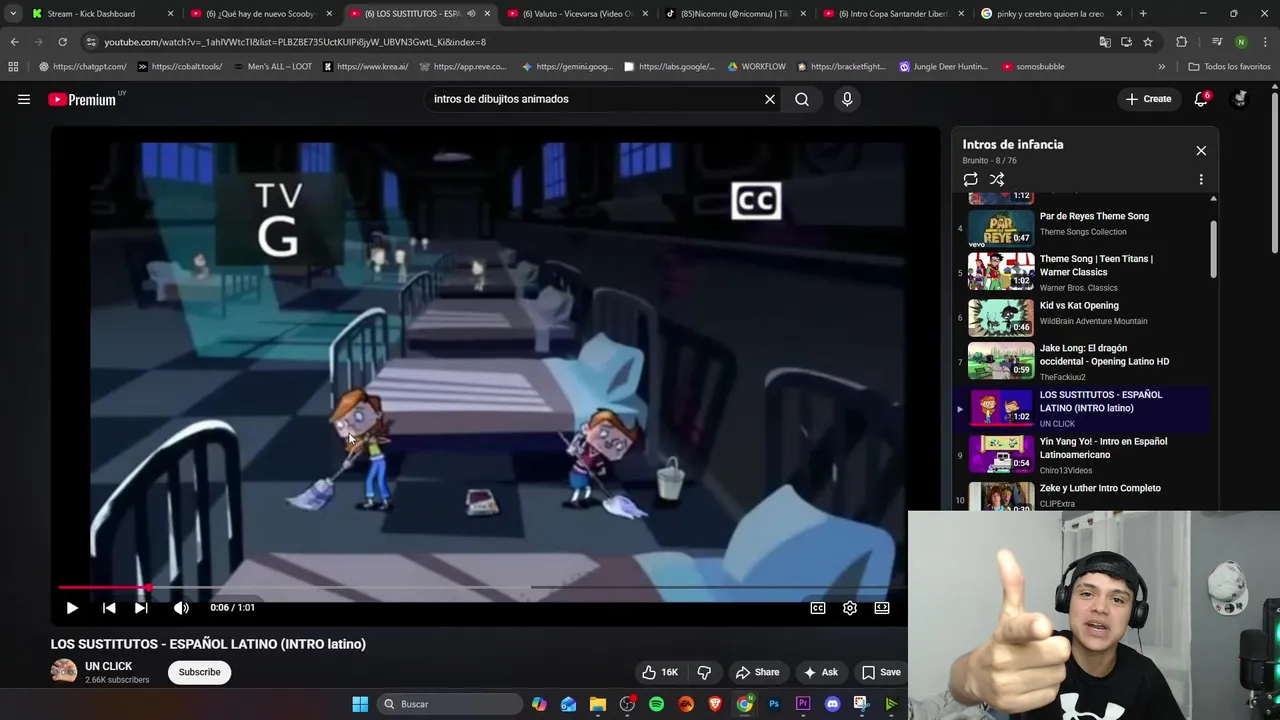The height and width of the screenshot is (720, 1280).
Task: Reload the page
Action: [62, 42]
